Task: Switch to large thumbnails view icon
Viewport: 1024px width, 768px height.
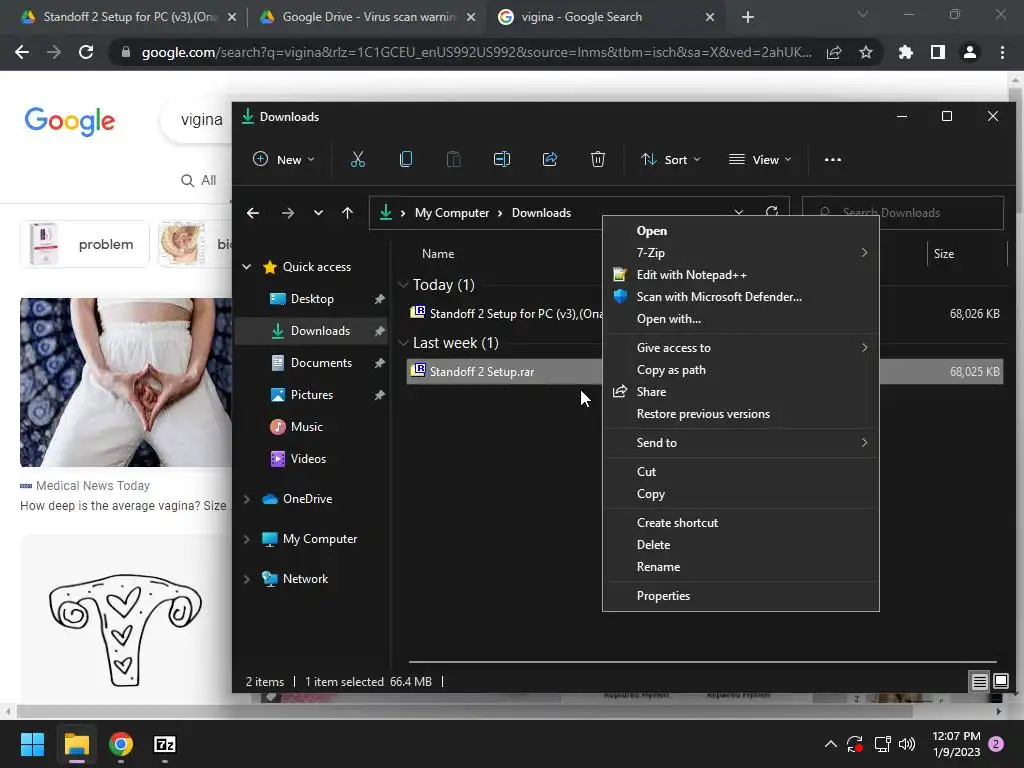Action: [x=1000, y=682]
